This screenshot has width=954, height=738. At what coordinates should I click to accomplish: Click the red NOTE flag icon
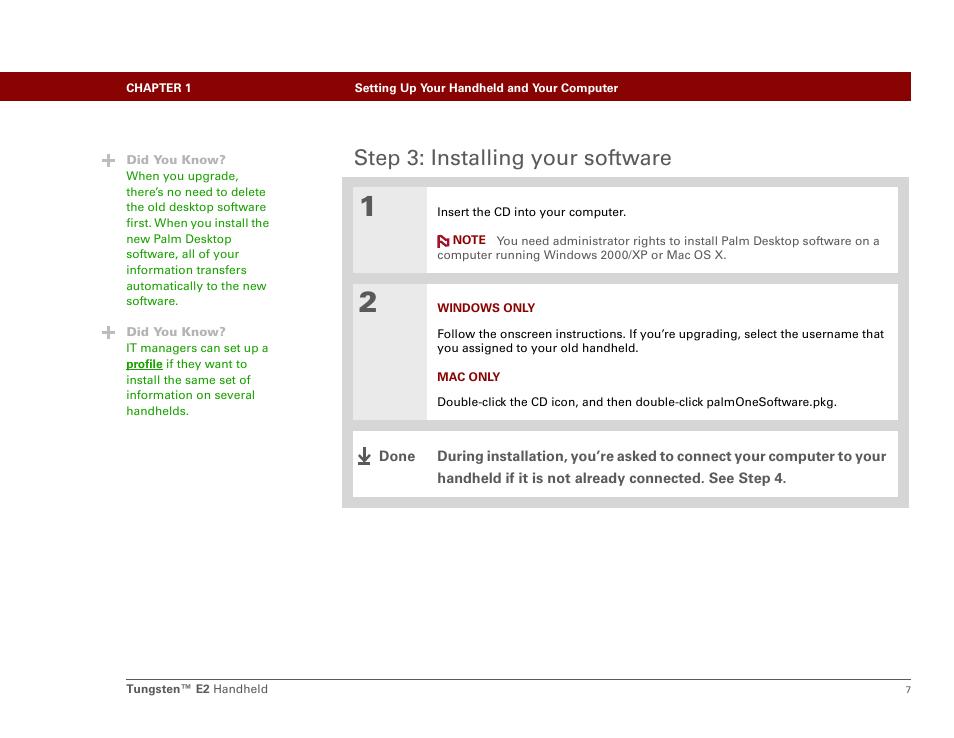[x=443, y=241]
